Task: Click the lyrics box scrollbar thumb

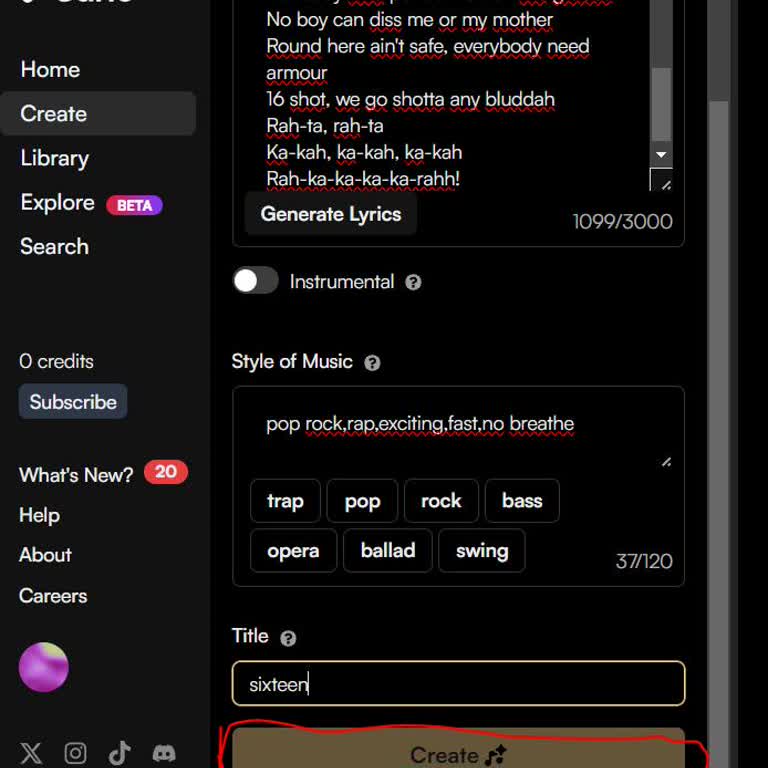Action: click(x=661, y=104)
